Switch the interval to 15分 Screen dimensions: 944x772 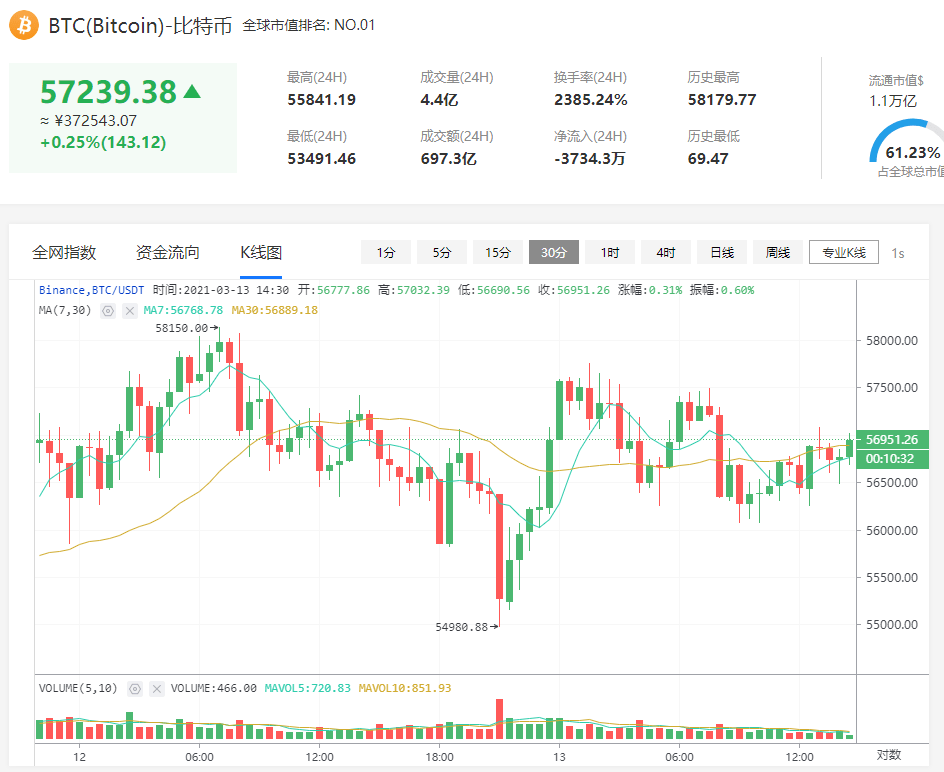pyautogui.click(x=498, y=252)
